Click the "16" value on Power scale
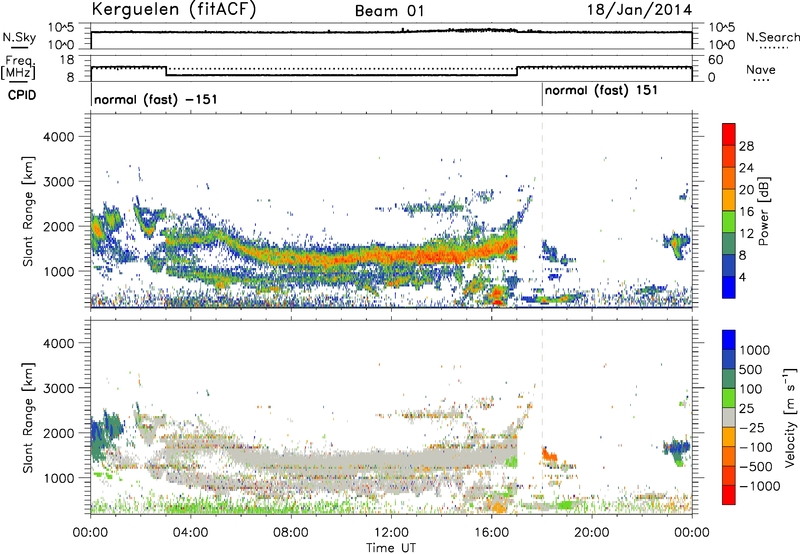 (x=746, y=211)
